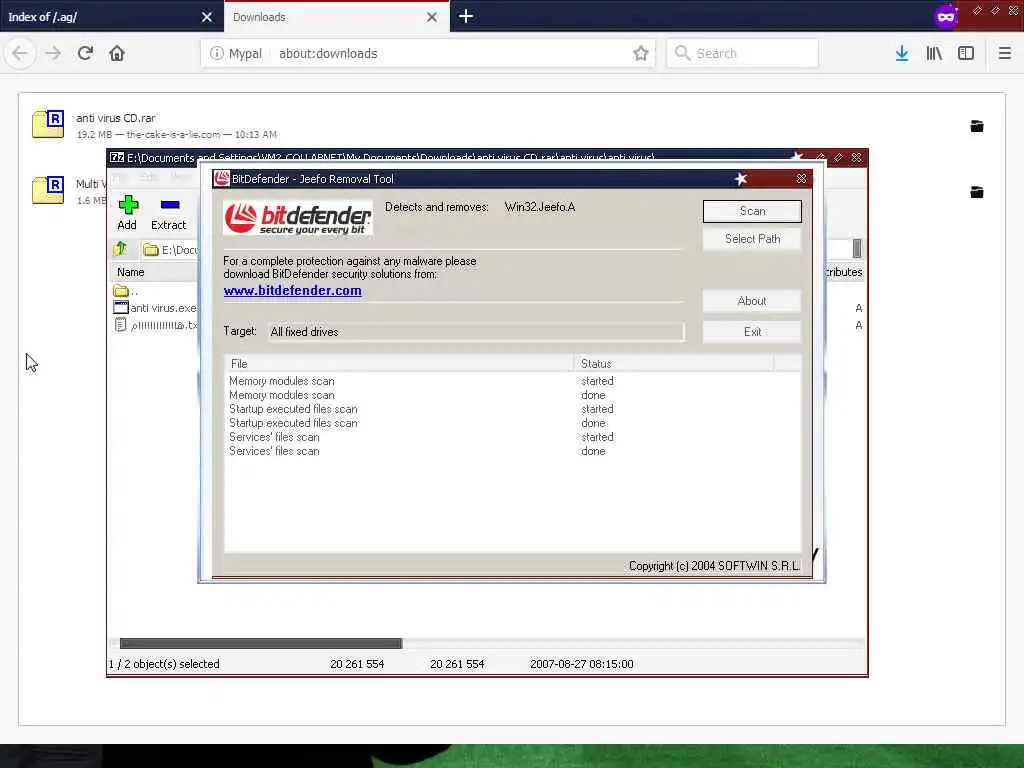Open the browser home page
This screenshot has width=1024, height=768.
[117, 54]
